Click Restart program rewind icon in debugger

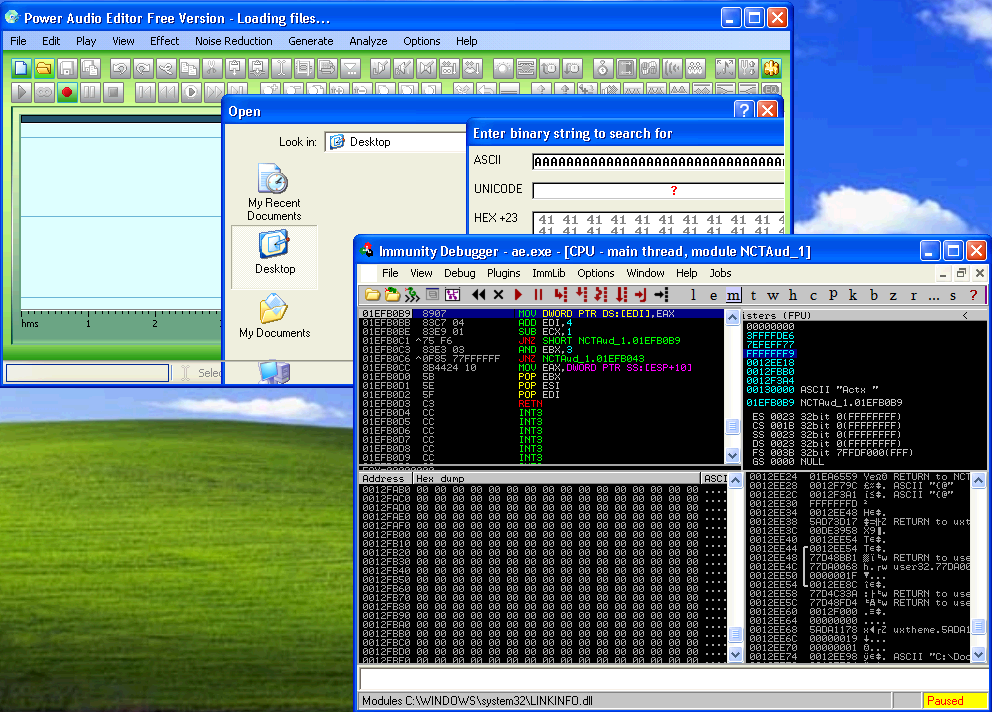click(x=479, y=295)
